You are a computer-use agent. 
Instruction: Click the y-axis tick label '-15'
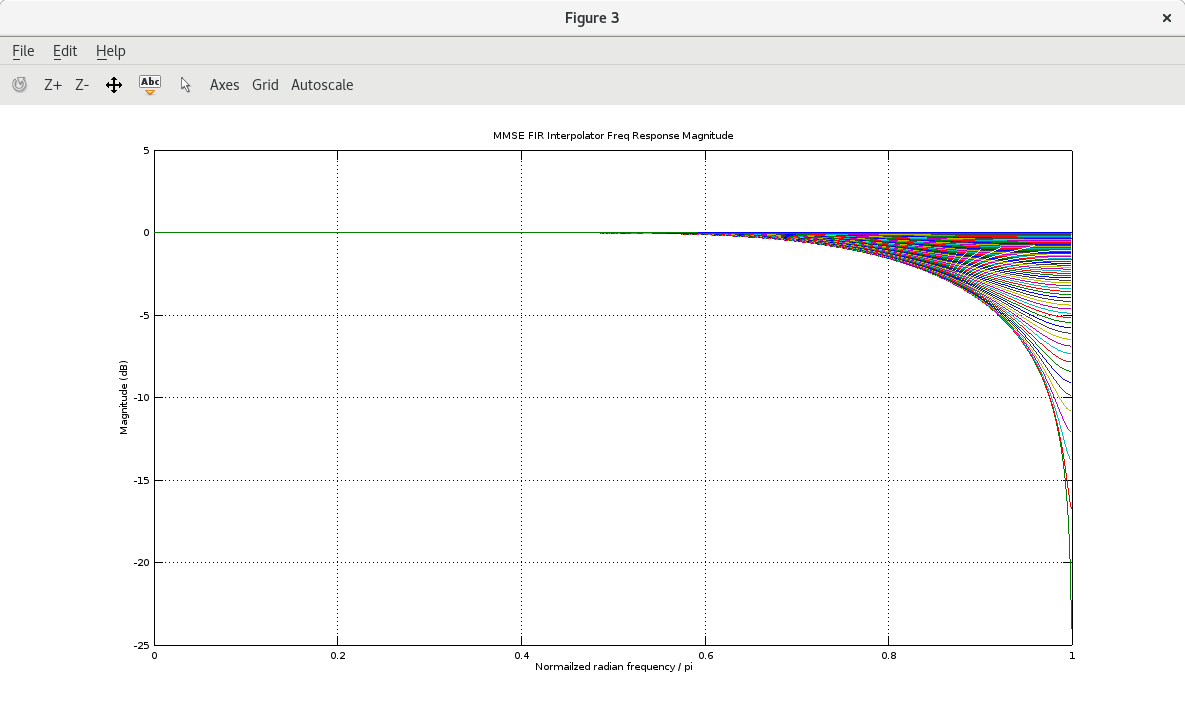coord(142,480)
